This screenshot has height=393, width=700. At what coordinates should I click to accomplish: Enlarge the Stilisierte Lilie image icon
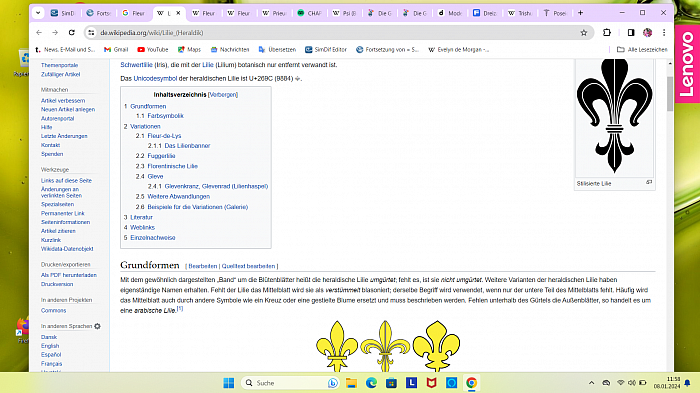point(649,182)
